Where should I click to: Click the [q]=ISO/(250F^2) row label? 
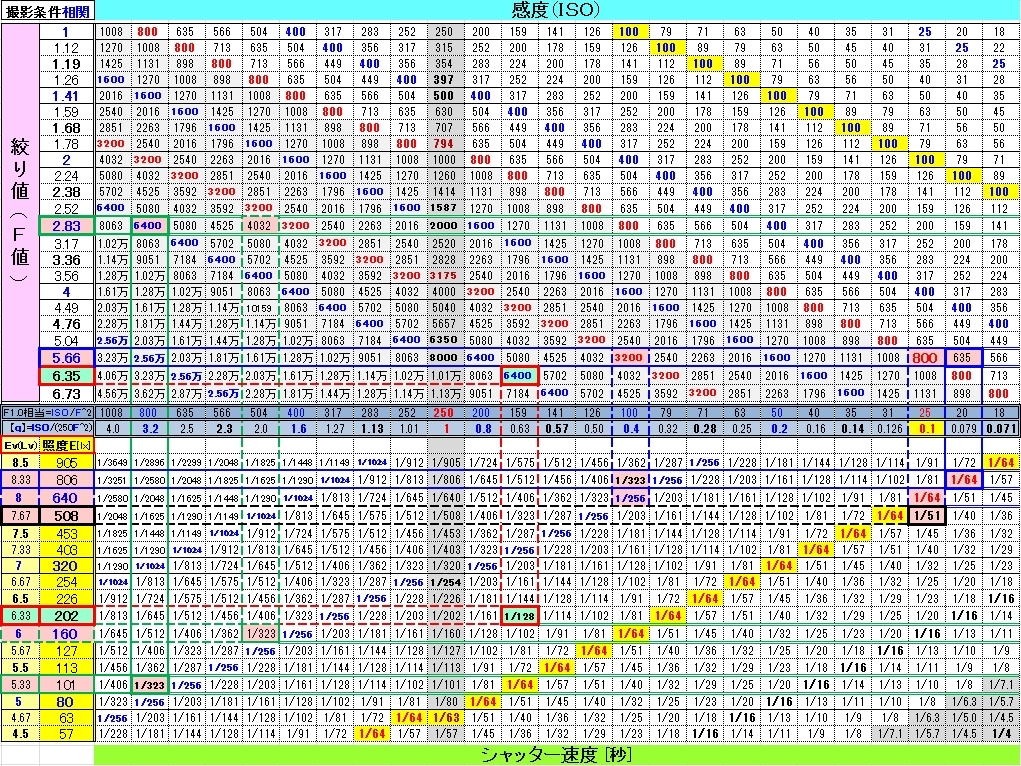[48, 429]
